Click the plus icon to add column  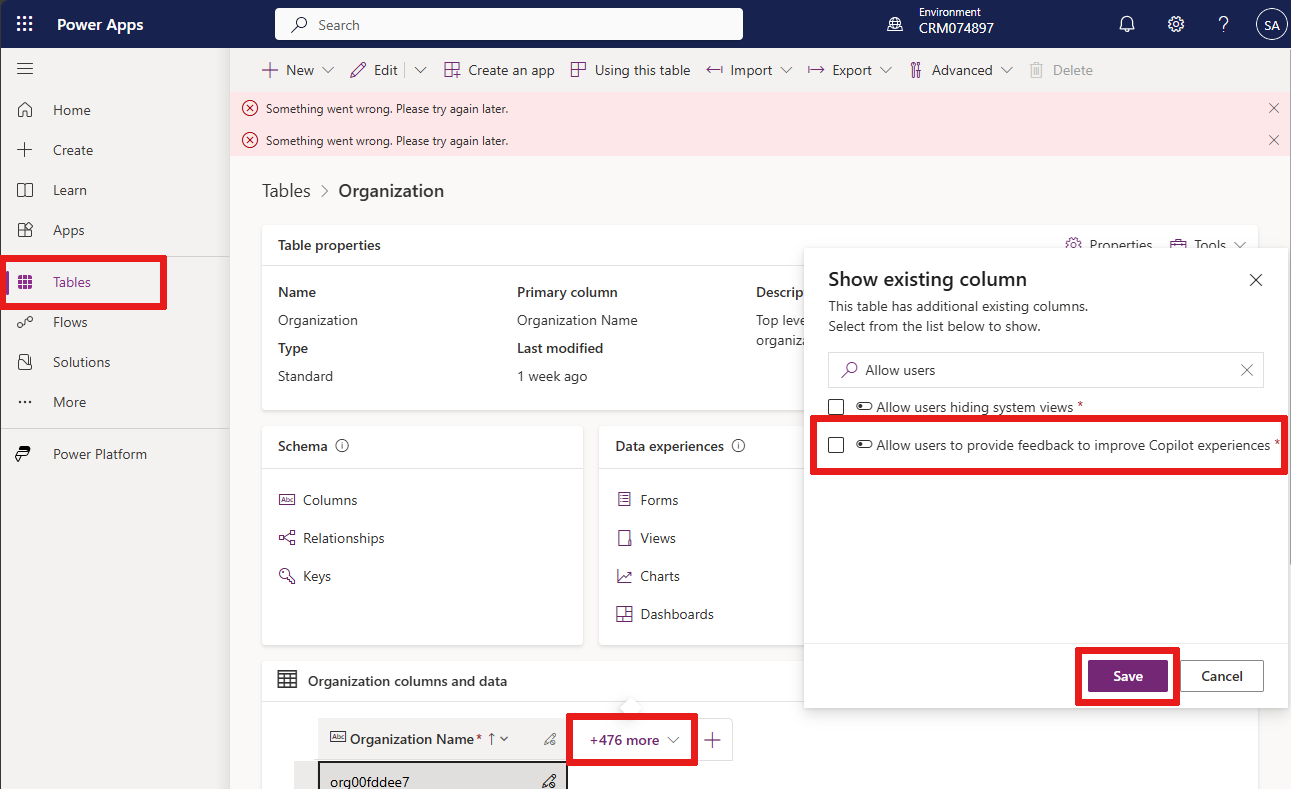point(712,740)
